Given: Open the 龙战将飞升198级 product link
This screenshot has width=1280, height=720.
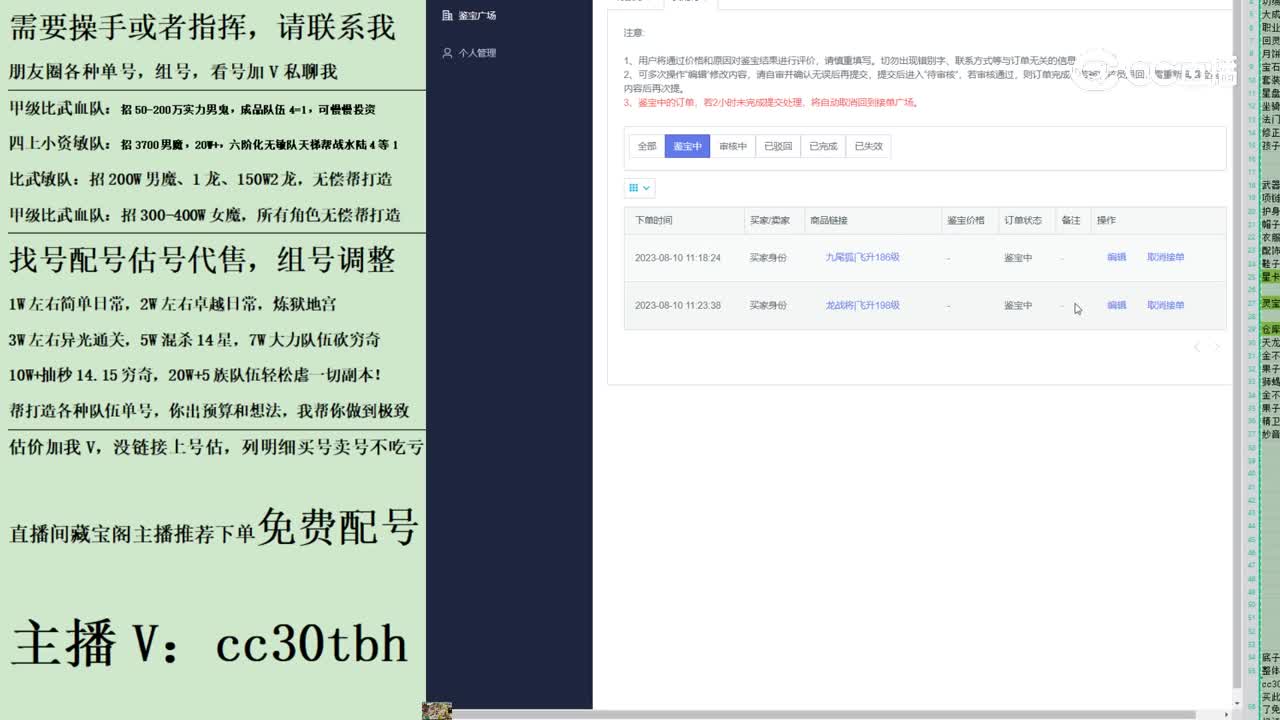Looking at the screenshot, I should [862, 306].
